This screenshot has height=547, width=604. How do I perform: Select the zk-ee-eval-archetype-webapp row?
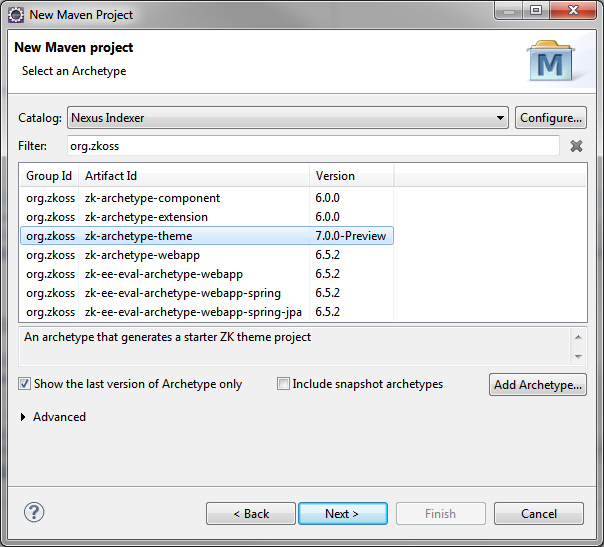pos(207,274)
